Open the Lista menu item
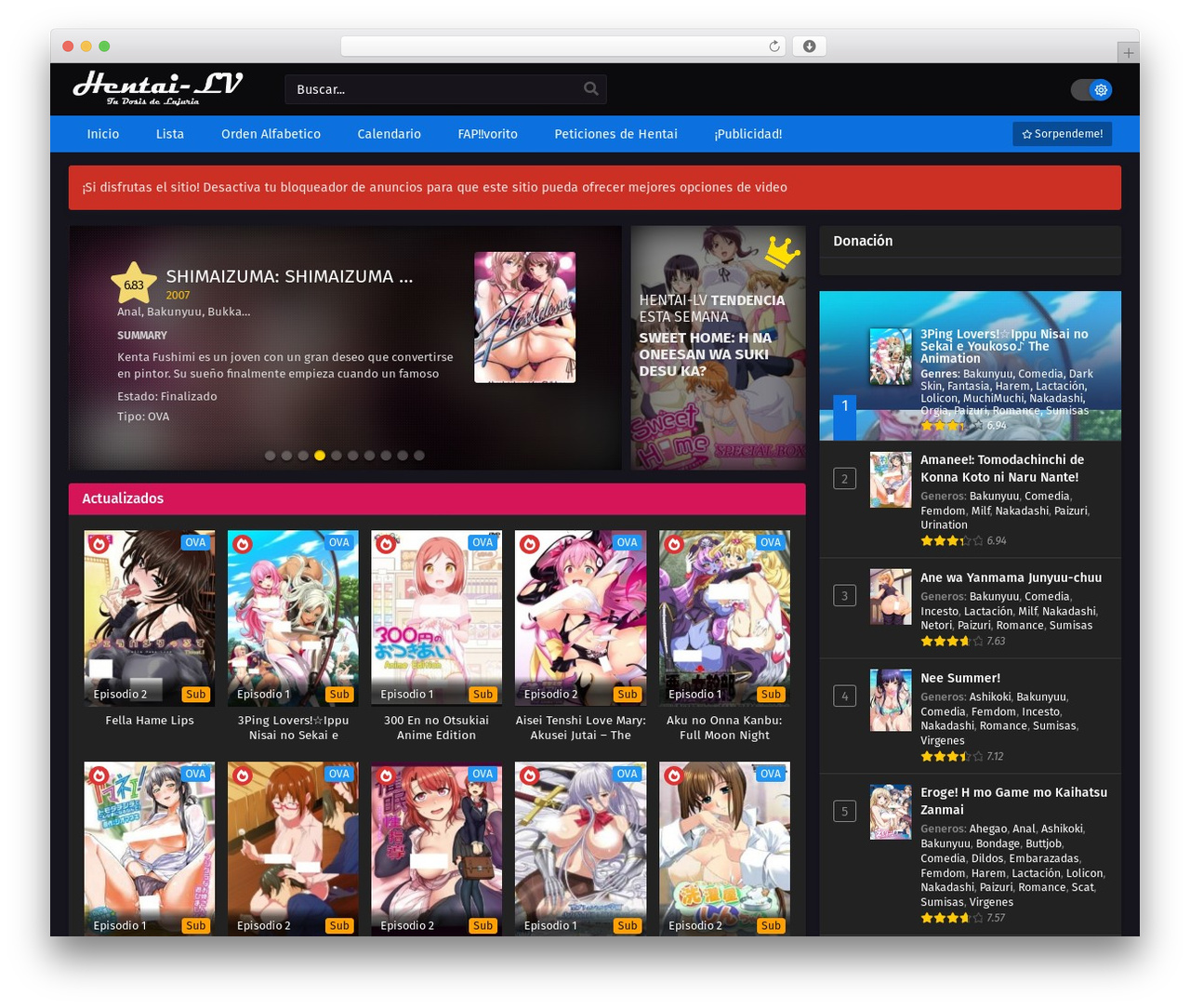 170,134
